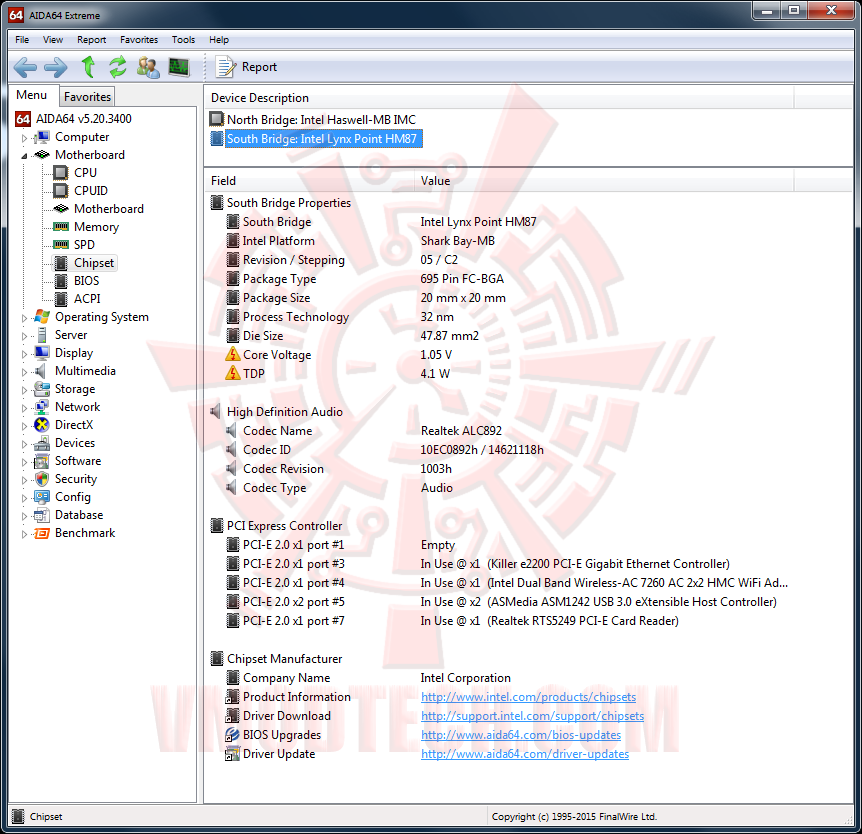Expand the Multimedia tree node
Image resolution: width=862 pixels, height=834 pixels.
point(24,372)
